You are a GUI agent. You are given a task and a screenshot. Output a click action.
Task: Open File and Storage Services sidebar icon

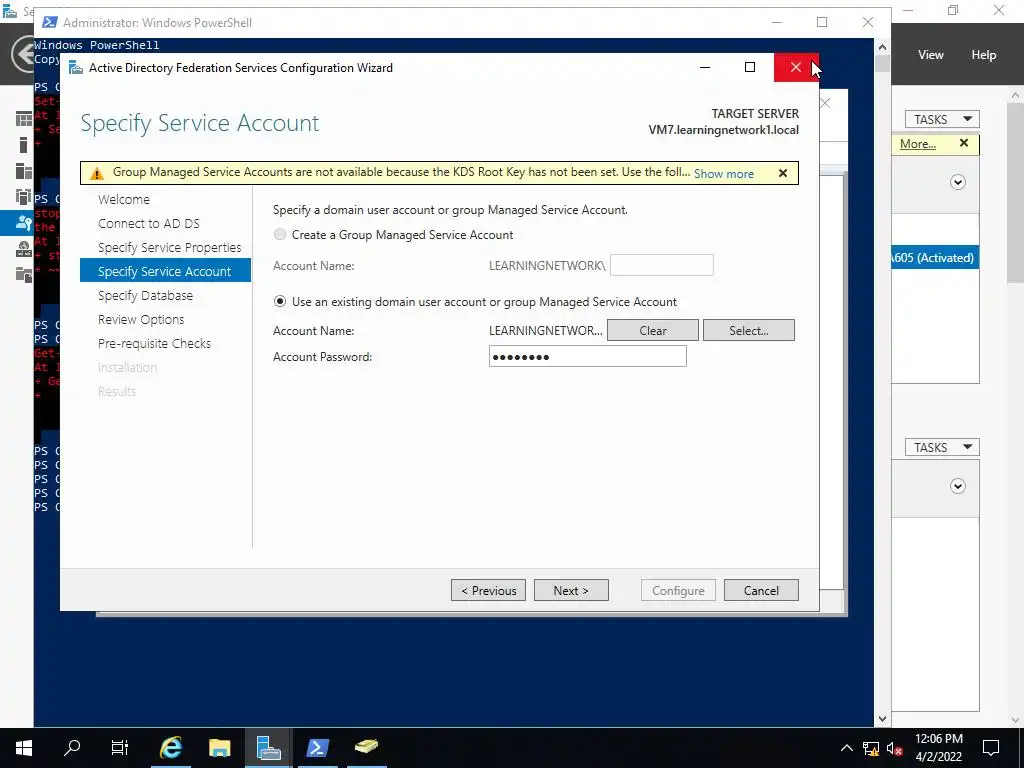24,274
